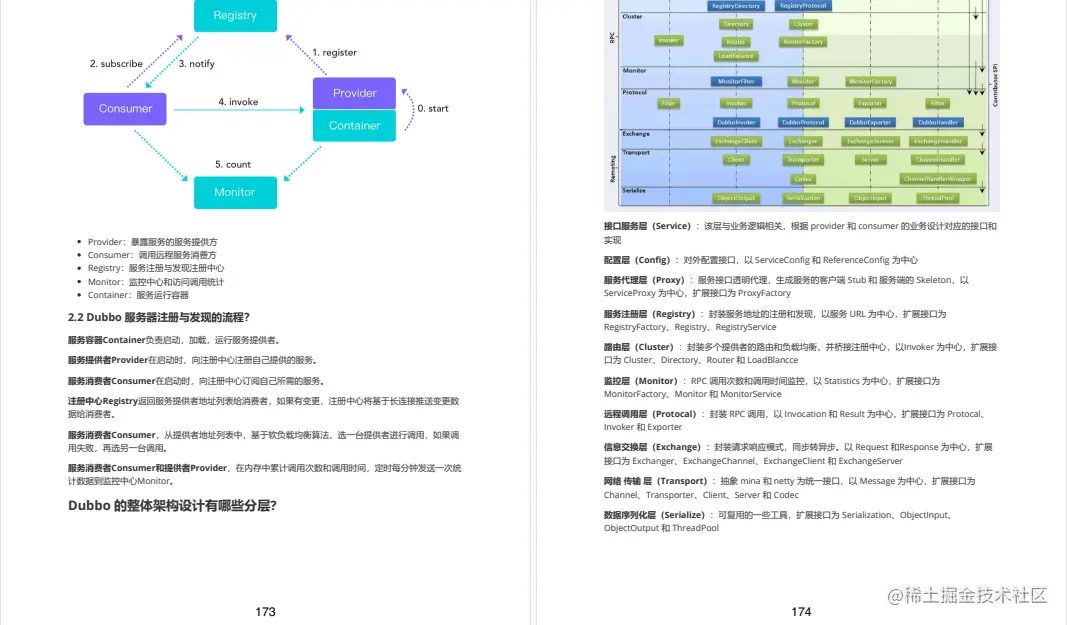Click the green ExchangeClient box
Screen dimensions: 1067x625
tap(736, 141)
